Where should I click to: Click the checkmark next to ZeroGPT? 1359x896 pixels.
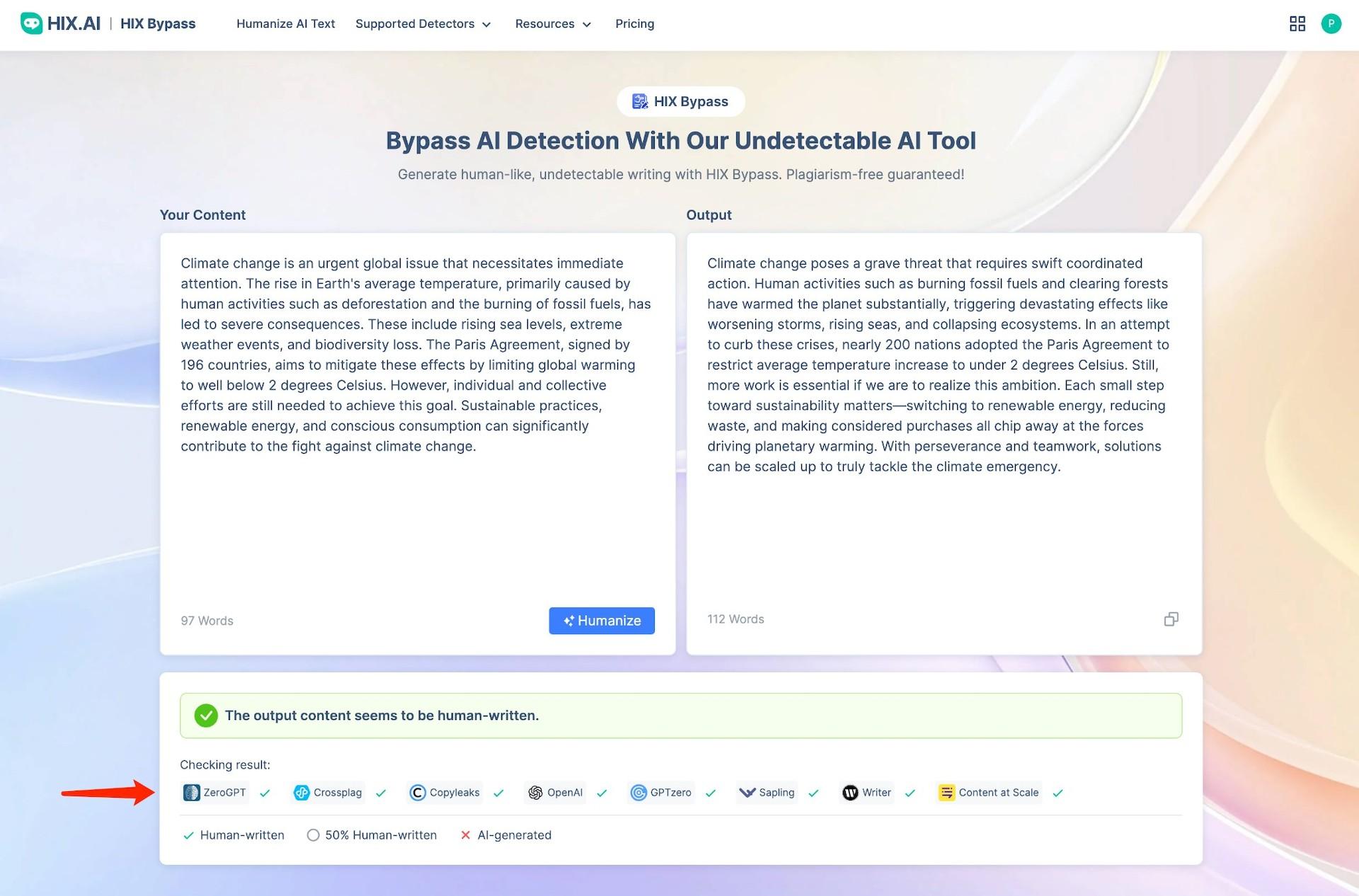pyautogui.click(x=265, y=793)
